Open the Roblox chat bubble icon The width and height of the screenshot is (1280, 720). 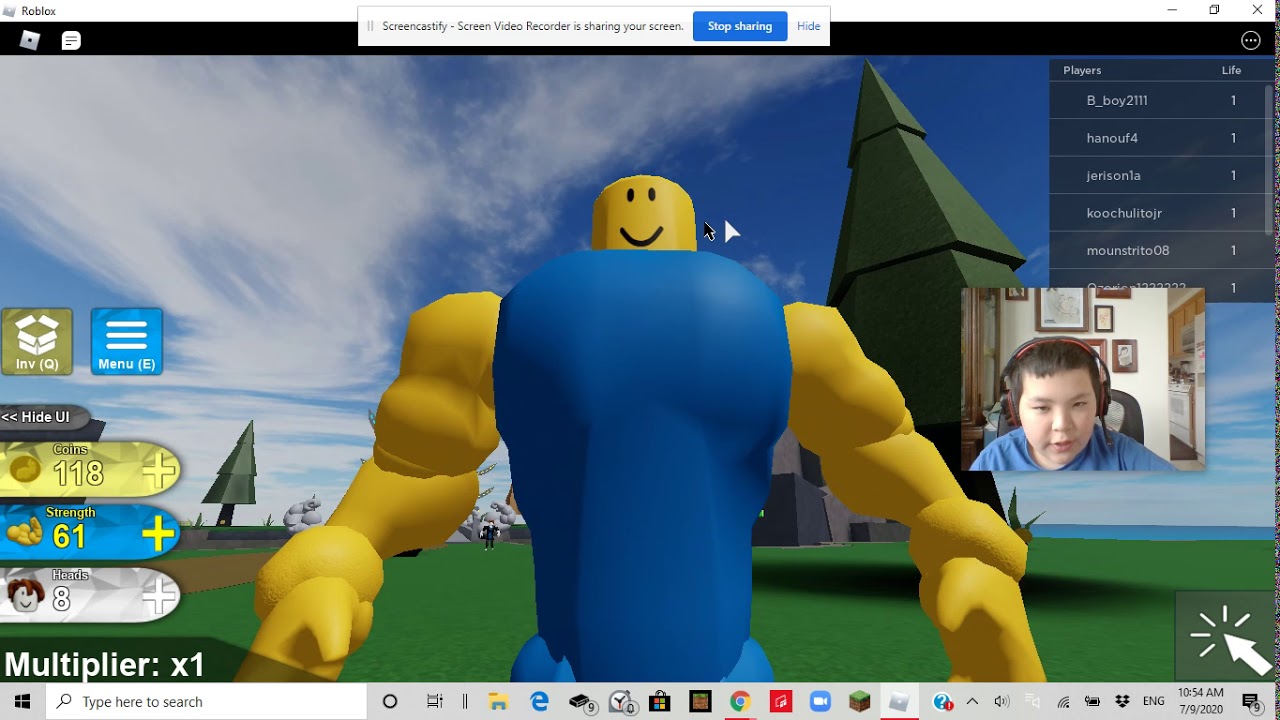click(71, 40)
